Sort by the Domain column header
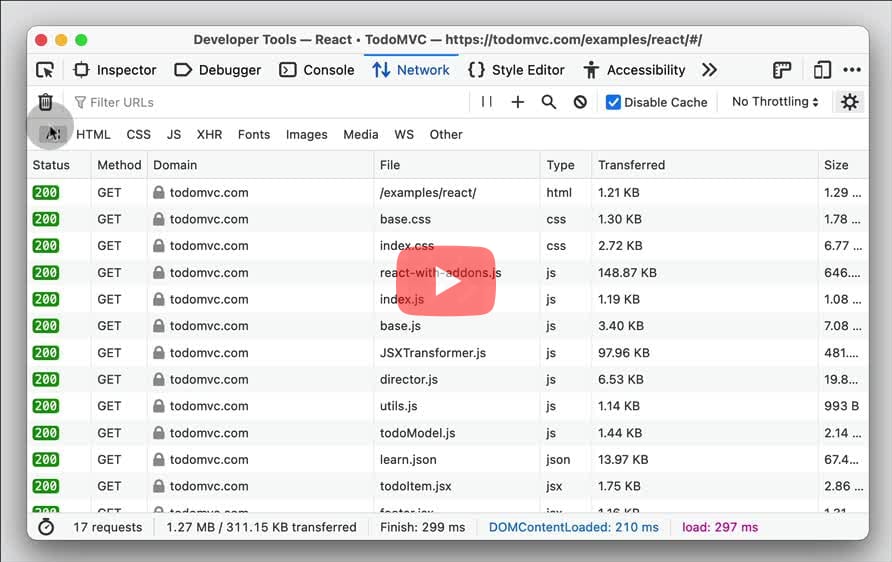This screenshot has width=892, height=562. pyautogui.click(x=260, y=165)
